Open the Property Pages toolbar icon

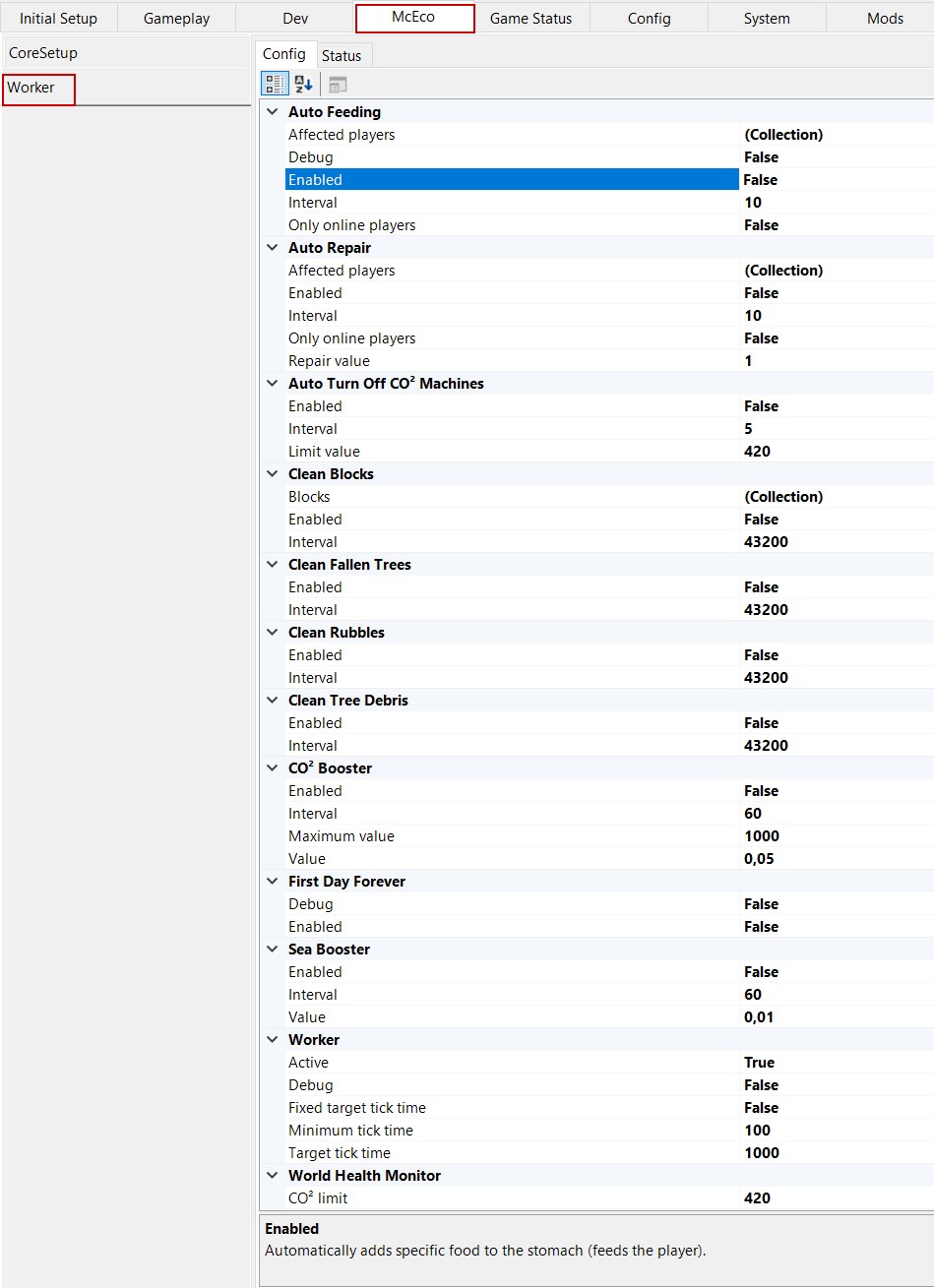click(x=338, y=85)
